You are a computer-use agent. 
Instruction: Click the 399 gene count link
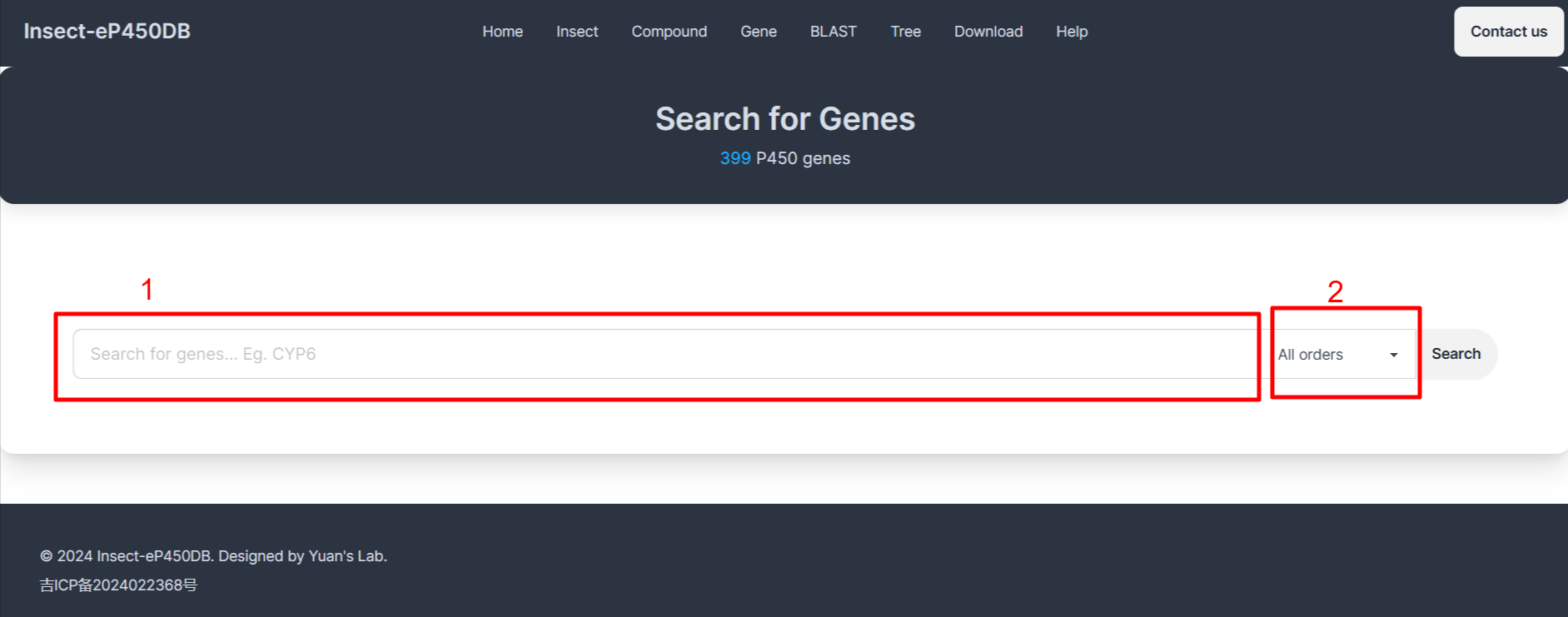pos(735,158)
